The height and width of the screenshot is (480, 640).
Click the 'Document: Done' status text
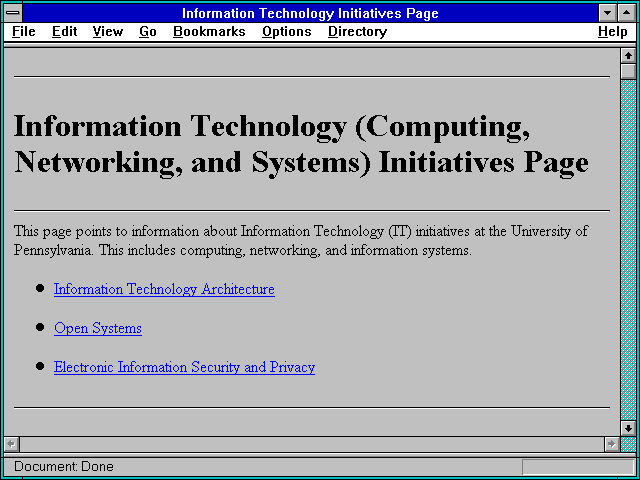pos(64,466)
